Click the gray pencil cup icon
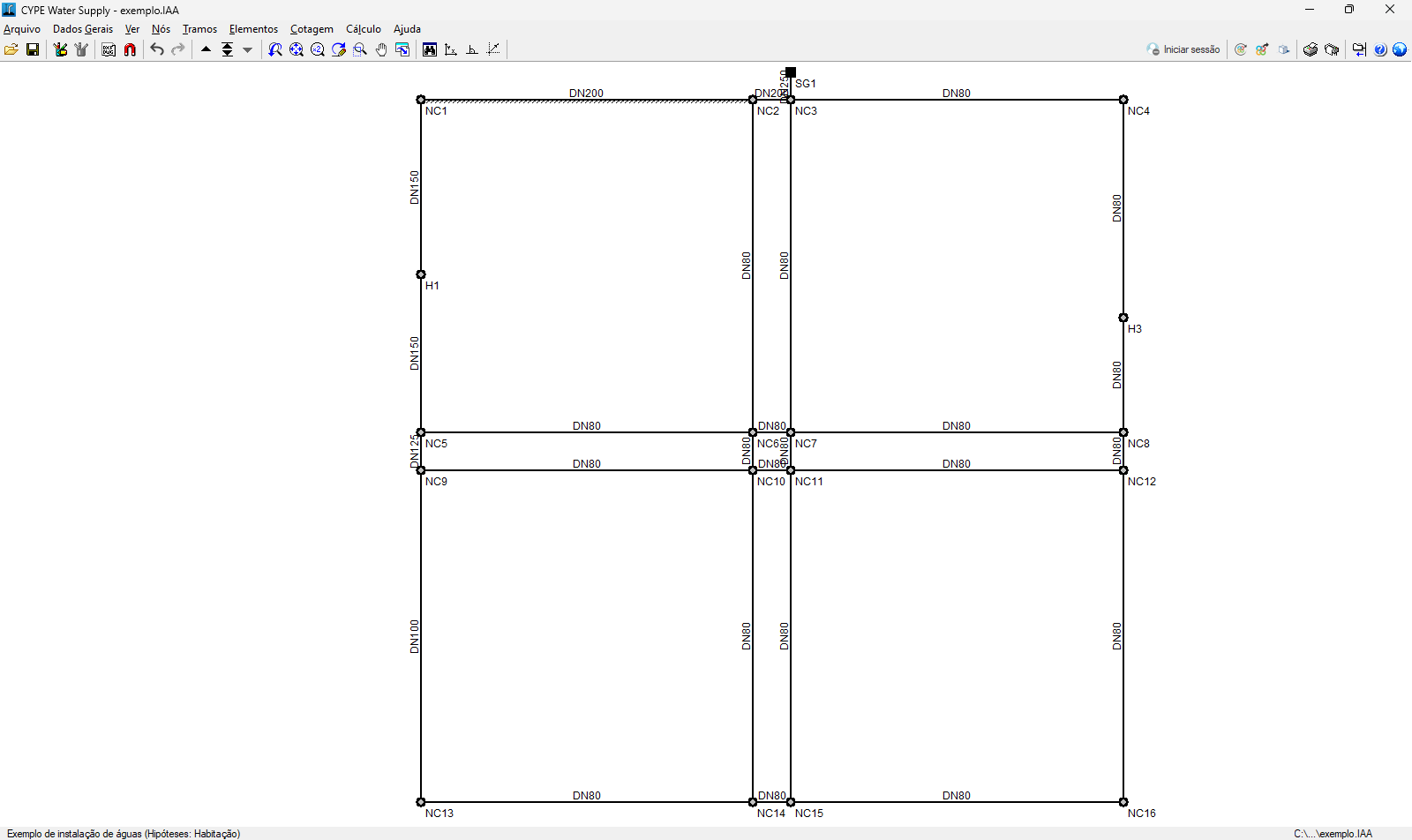The image size is (1412, 840). (81, 49)
